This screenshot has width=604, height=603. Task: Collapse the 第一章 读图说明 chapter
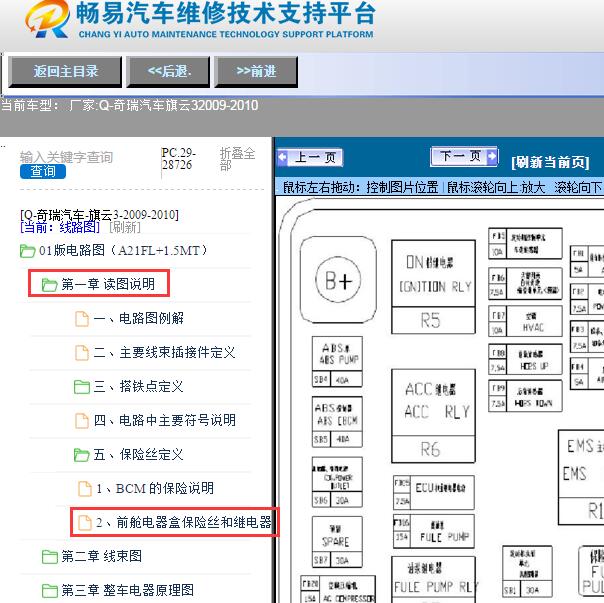[x=108, y=284]
